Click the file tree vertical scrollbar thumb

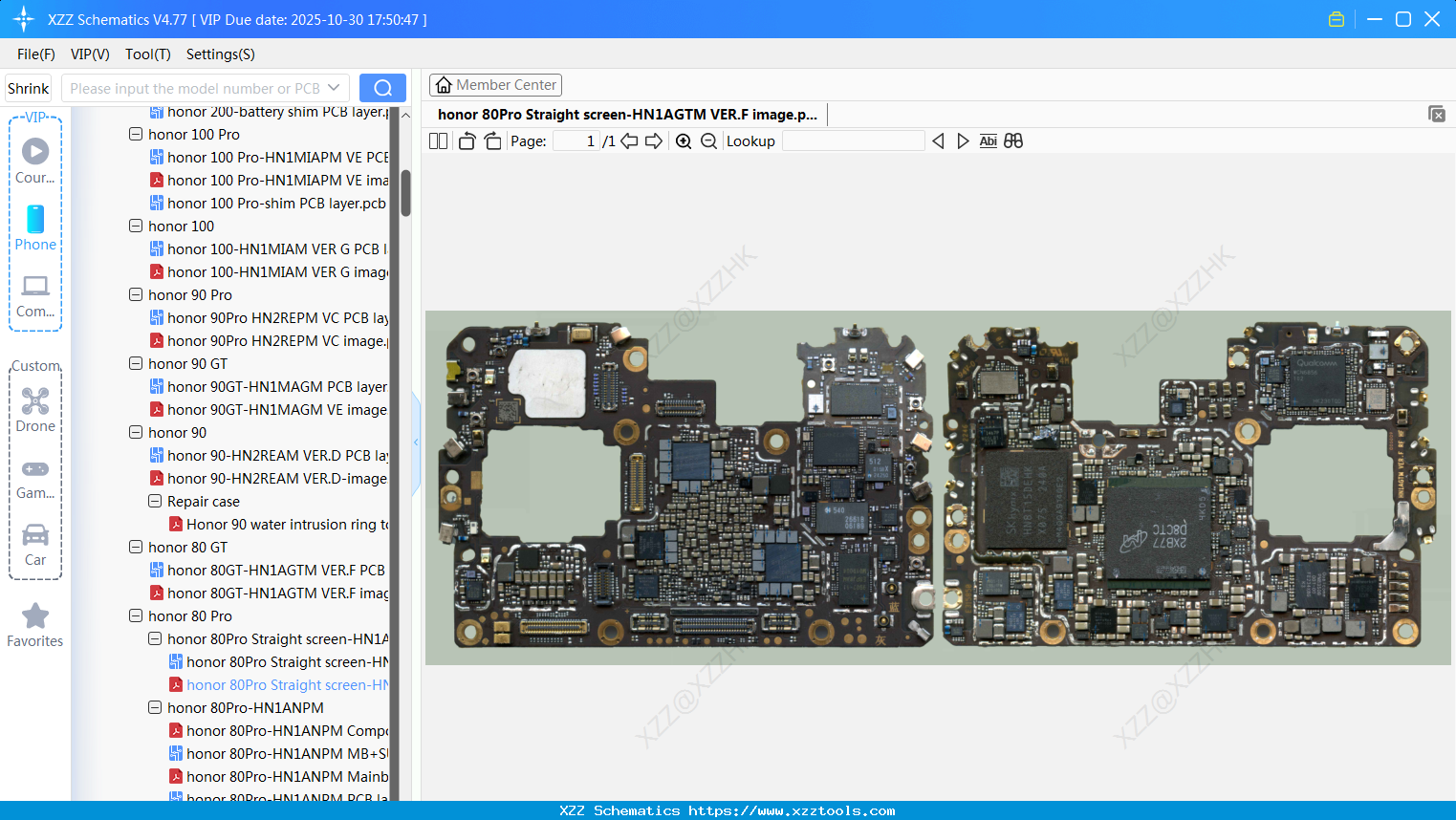coord(405,193)
